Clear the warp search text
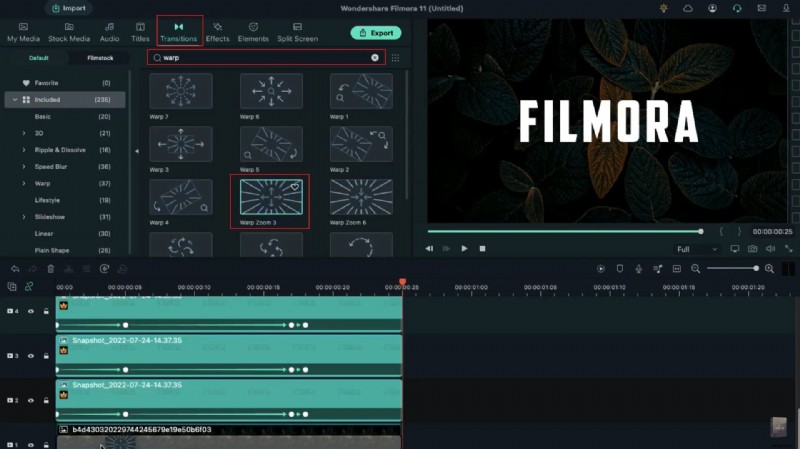The width and height of the screenshot is (800, 449). (x=375, y=58)
